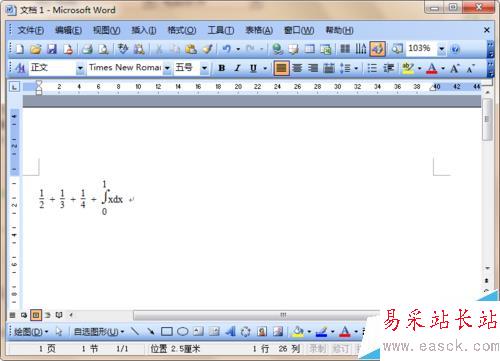Image resolution: width=500 pixels, height=361 pixels.
Task: Paste clipboard contents
Action: point(191,49)
